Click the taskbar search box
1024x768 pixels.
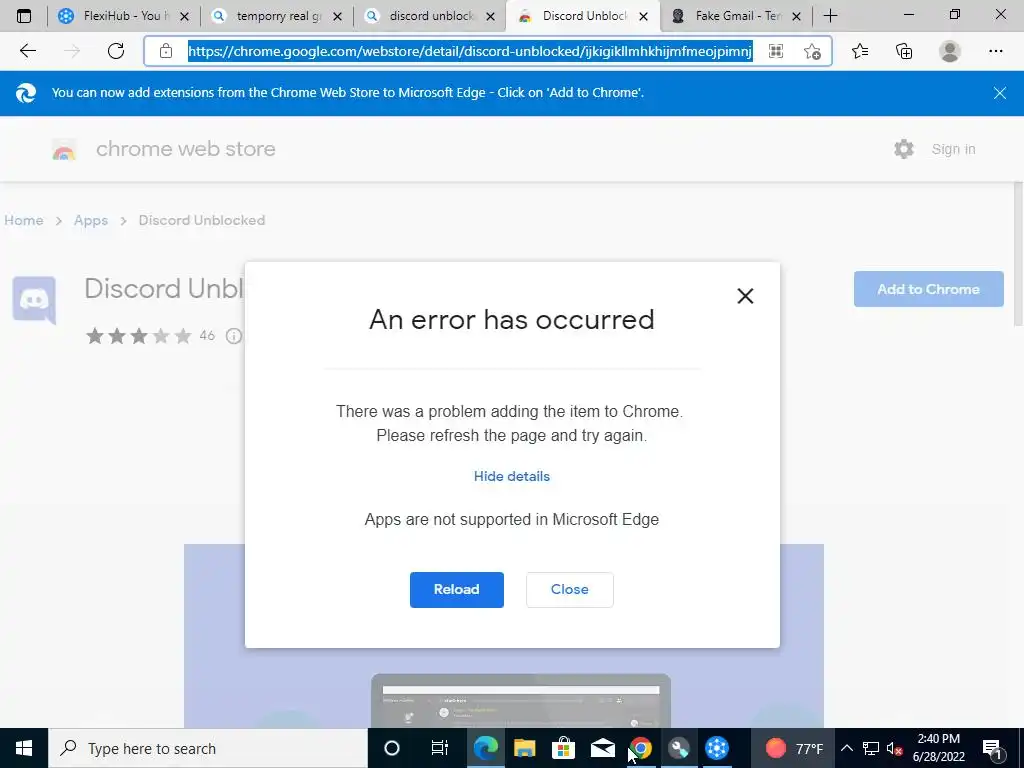(208, 748)
